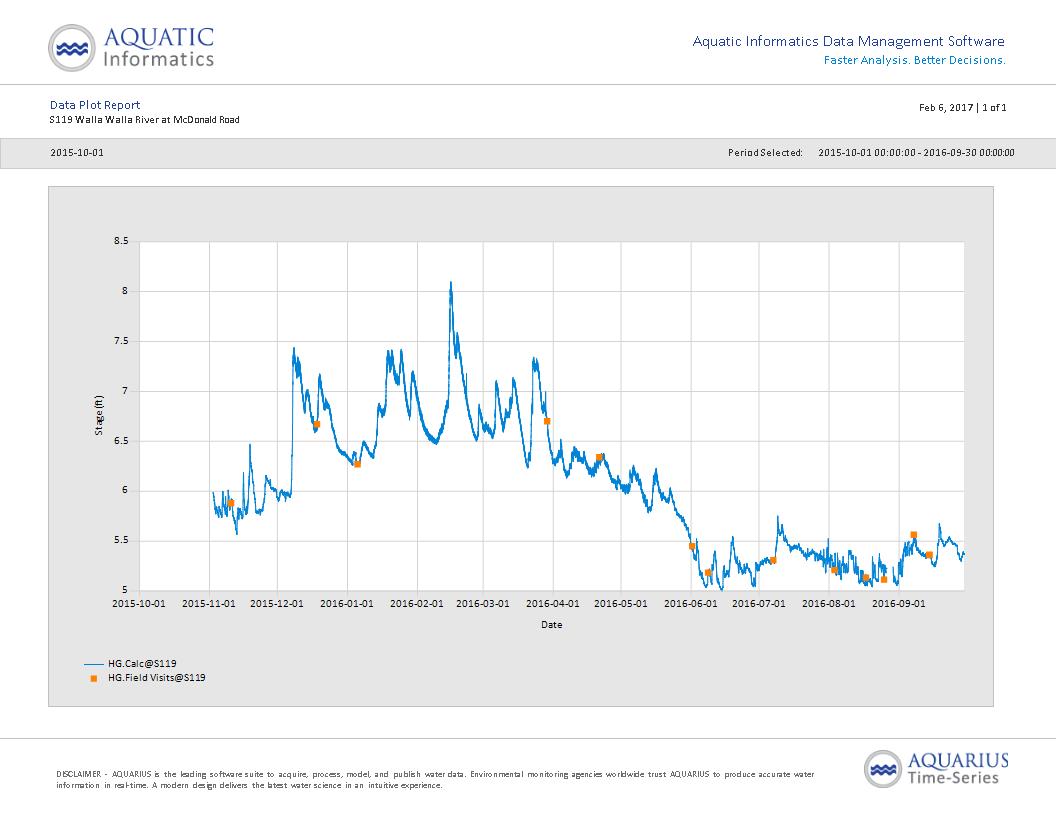Screen dimensions: 1056x816
Task: Click the y-axis value "5.5"
Action: click(x=121, y=541)
